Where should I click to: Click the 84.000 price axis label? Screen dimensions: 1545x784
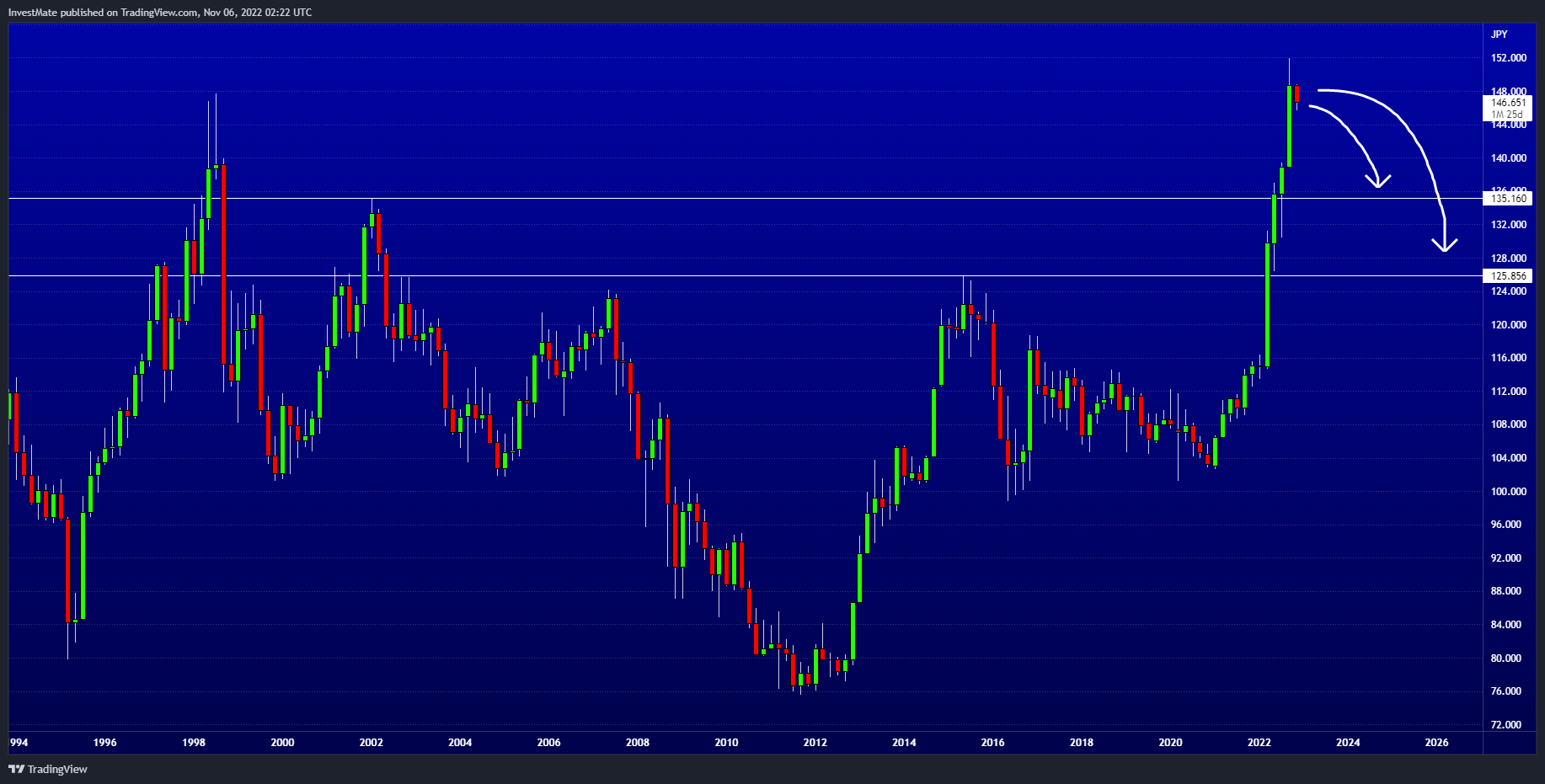1505,625
